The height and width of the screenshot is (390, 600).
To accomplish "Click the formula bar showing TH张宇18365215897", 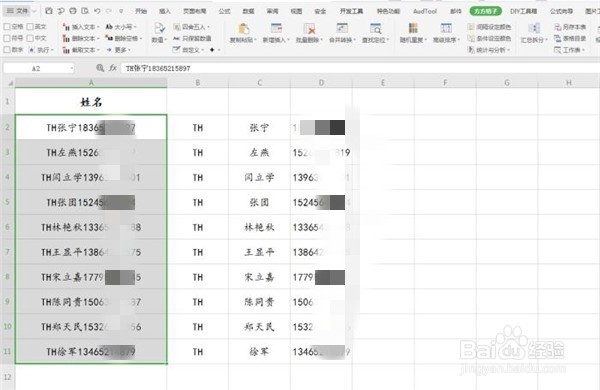I will click(360, 68).
